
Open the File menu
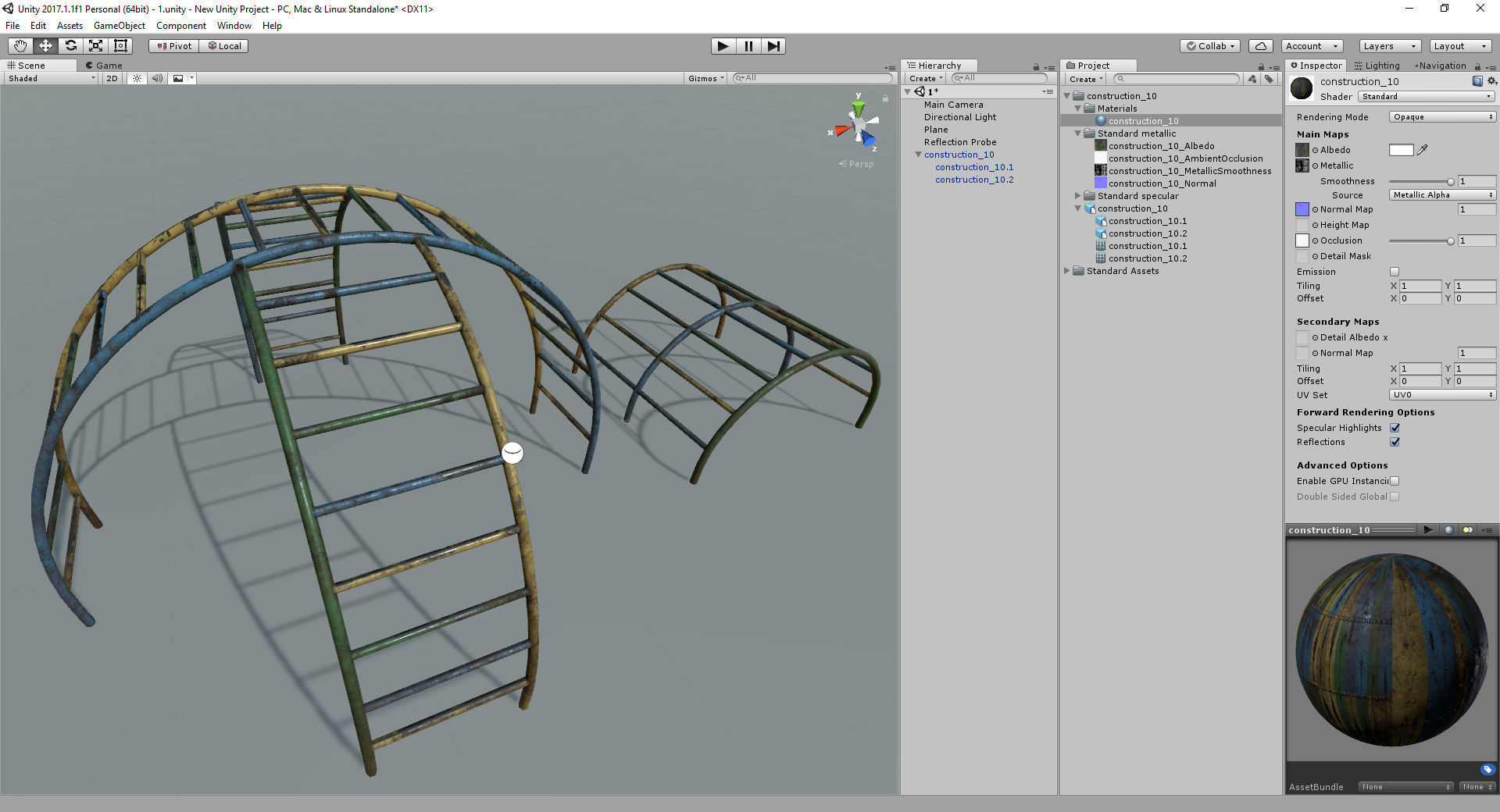12,26
